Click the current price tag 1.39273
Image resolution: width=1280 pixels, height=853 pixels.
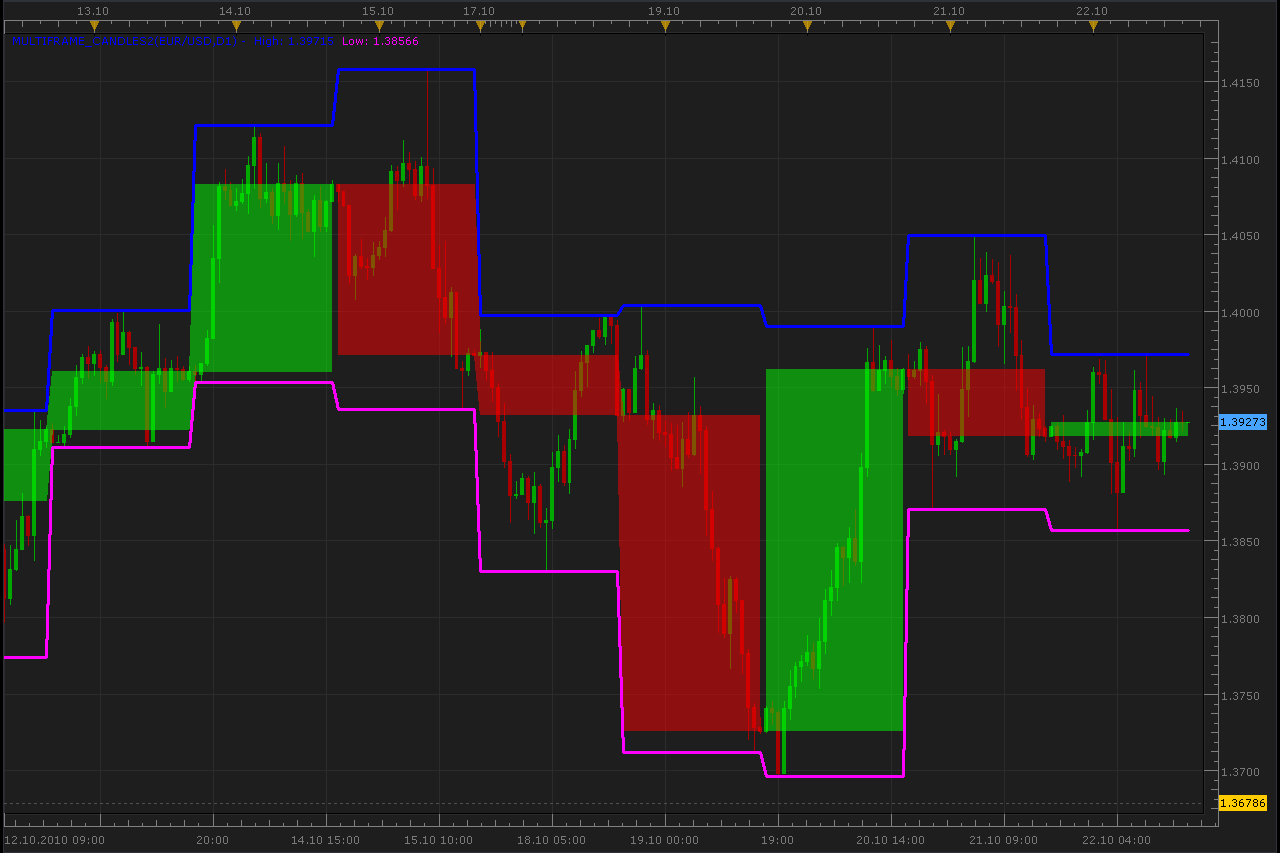pos(1243,422)
